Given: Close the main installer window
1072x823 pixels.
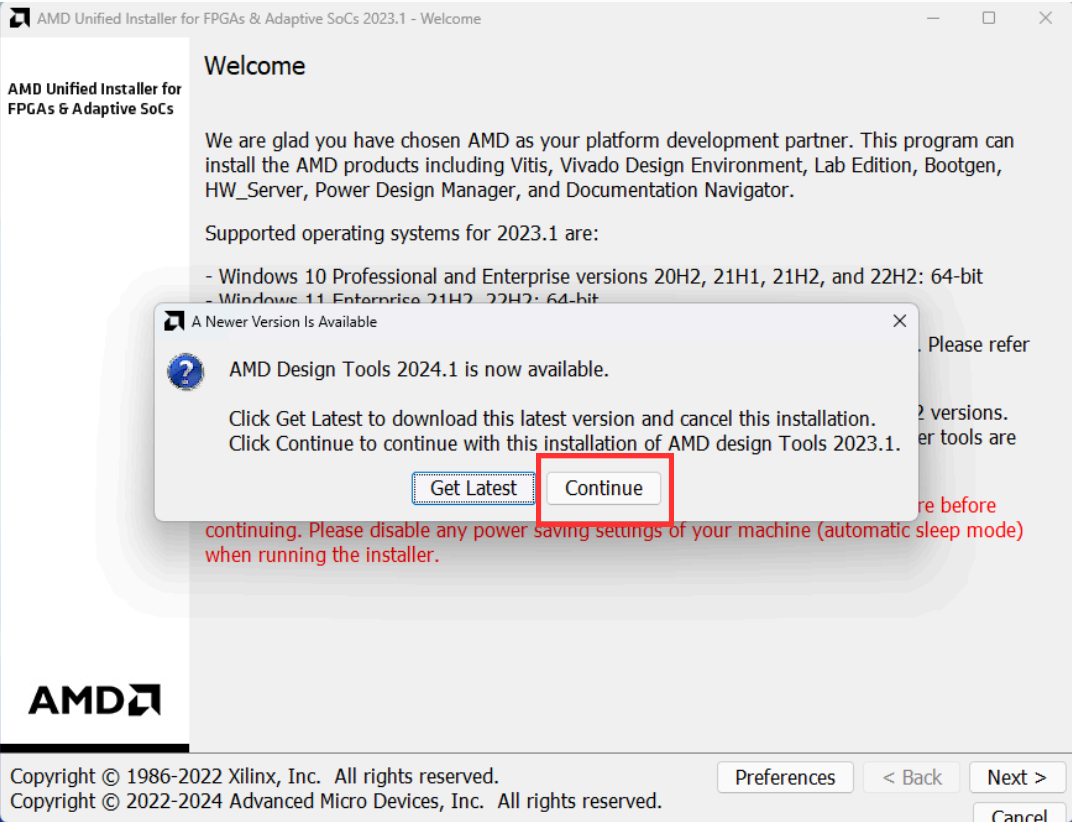Looking at the screenshot, I should (x=1045, y=18).
